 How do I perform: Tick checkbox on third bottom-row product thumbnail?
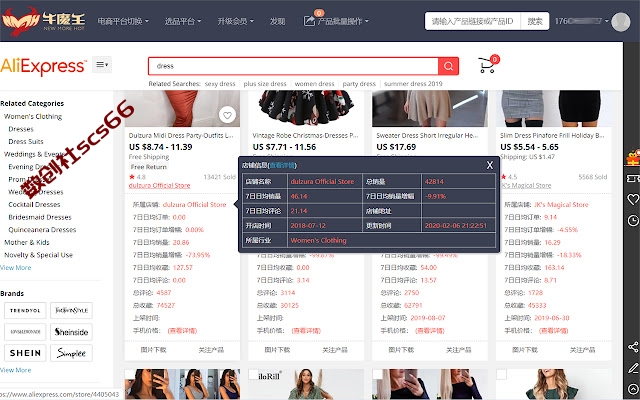point(377,374)
